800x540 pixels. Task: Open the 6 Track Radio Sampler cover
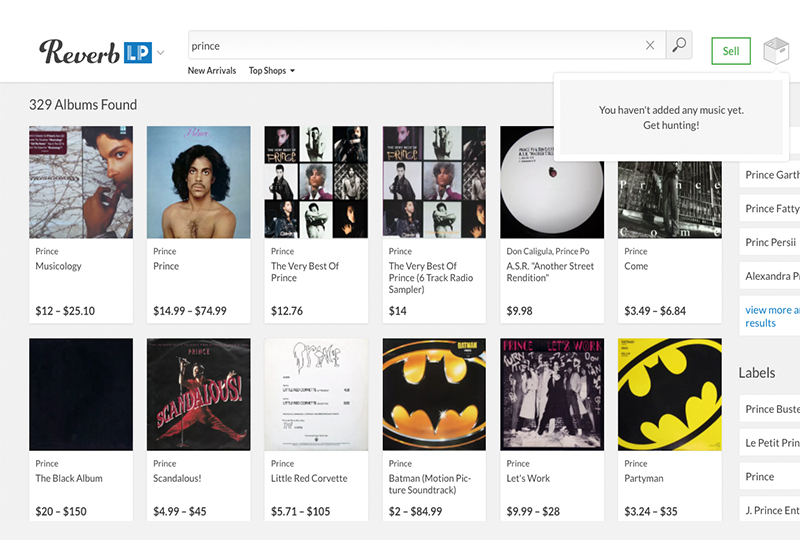click(434, 182)
